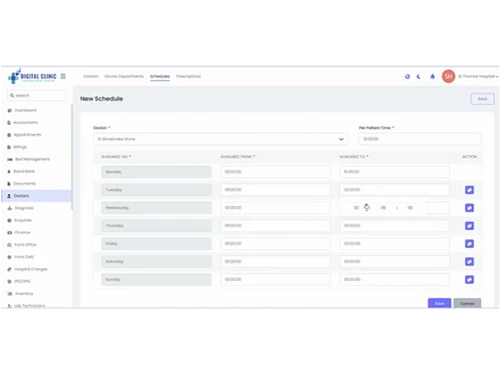500x375 pixels.
Task: Click the Hospital Charges sidebar icon
Action: [9, 269]
